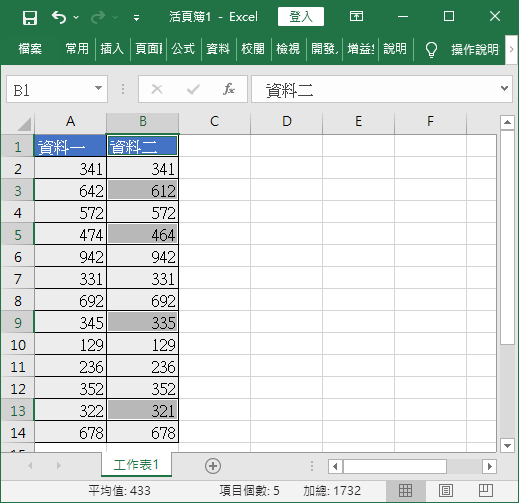Select column F header
This screenshot has width=519, height=503.
click(x=430, y=122)
